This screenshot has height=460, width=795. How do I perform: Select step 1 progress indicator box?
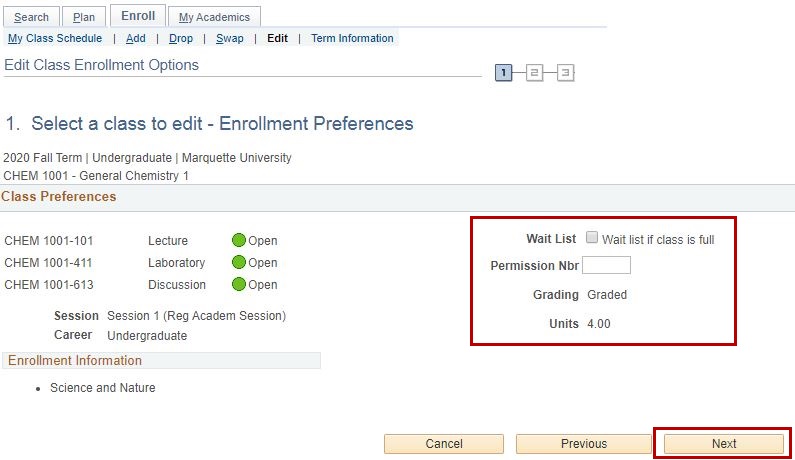coord(504,72)
